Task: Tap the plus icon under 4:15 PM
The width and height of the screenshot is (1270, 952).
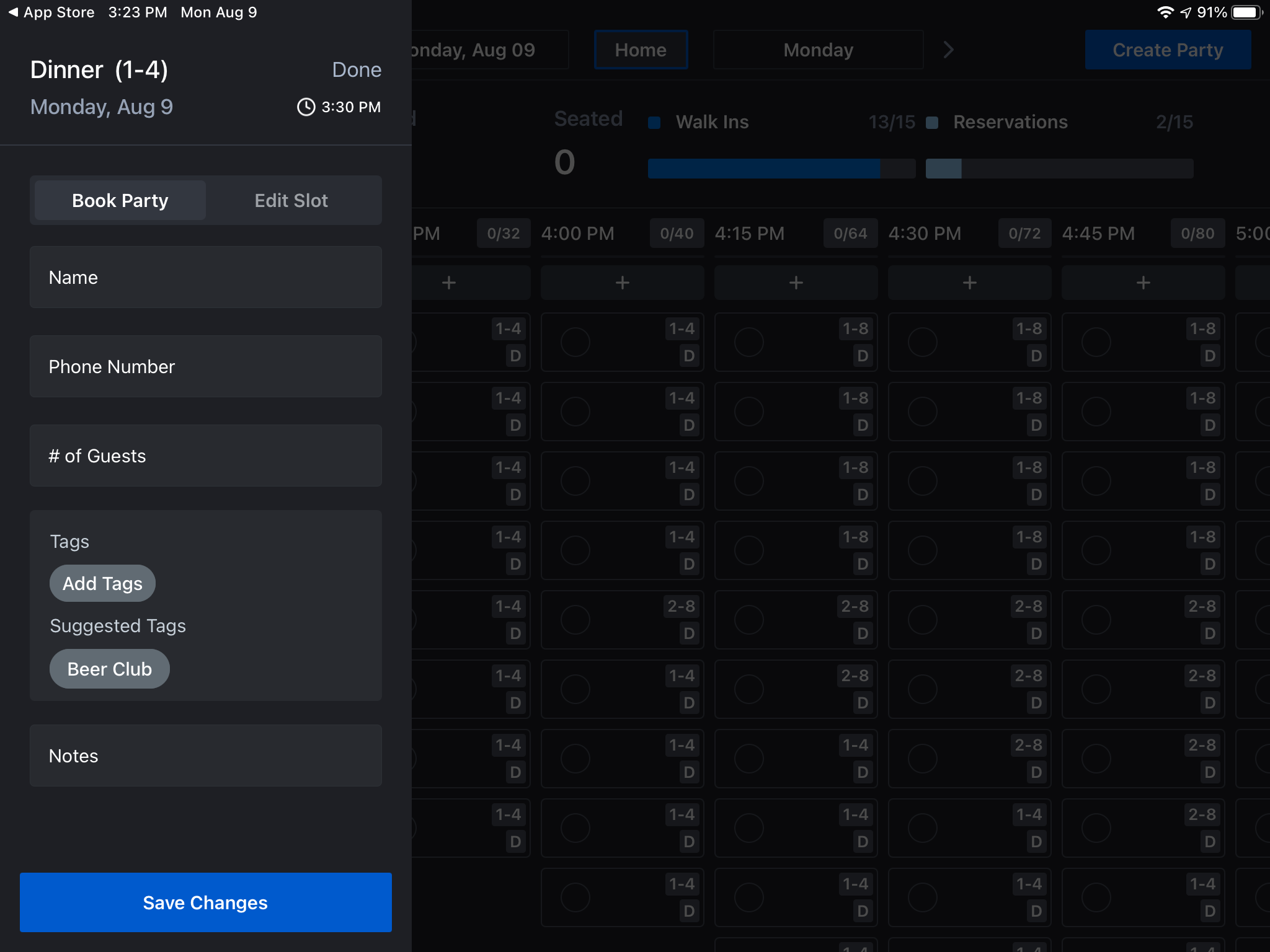Action: (x=796, y=283)
